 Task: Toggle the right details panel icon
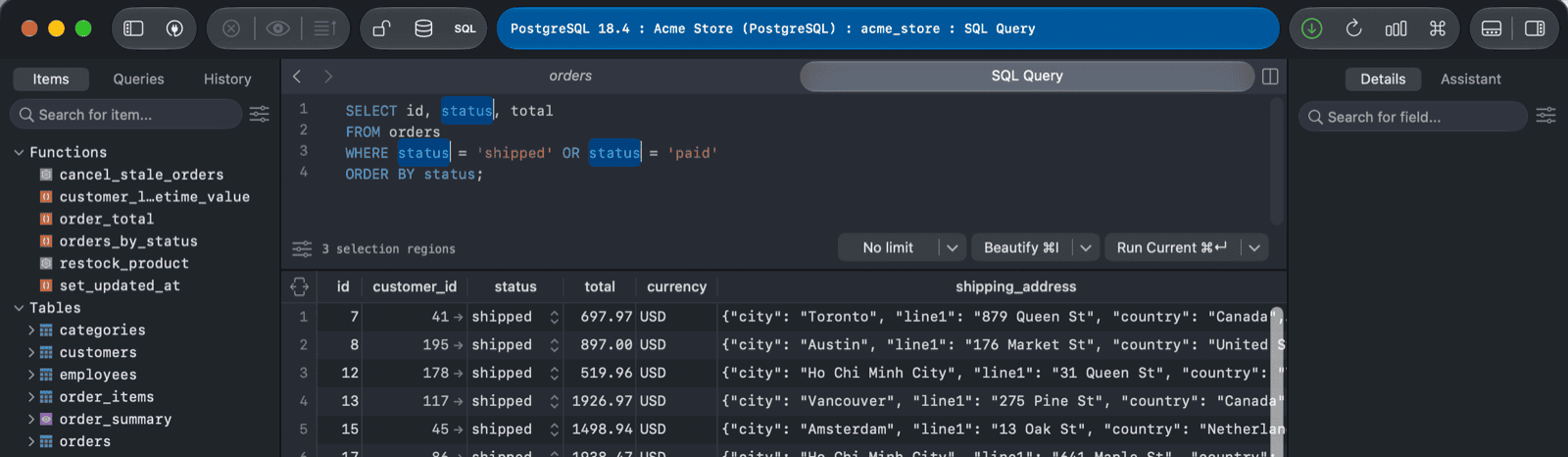[x=1535, y=28]
